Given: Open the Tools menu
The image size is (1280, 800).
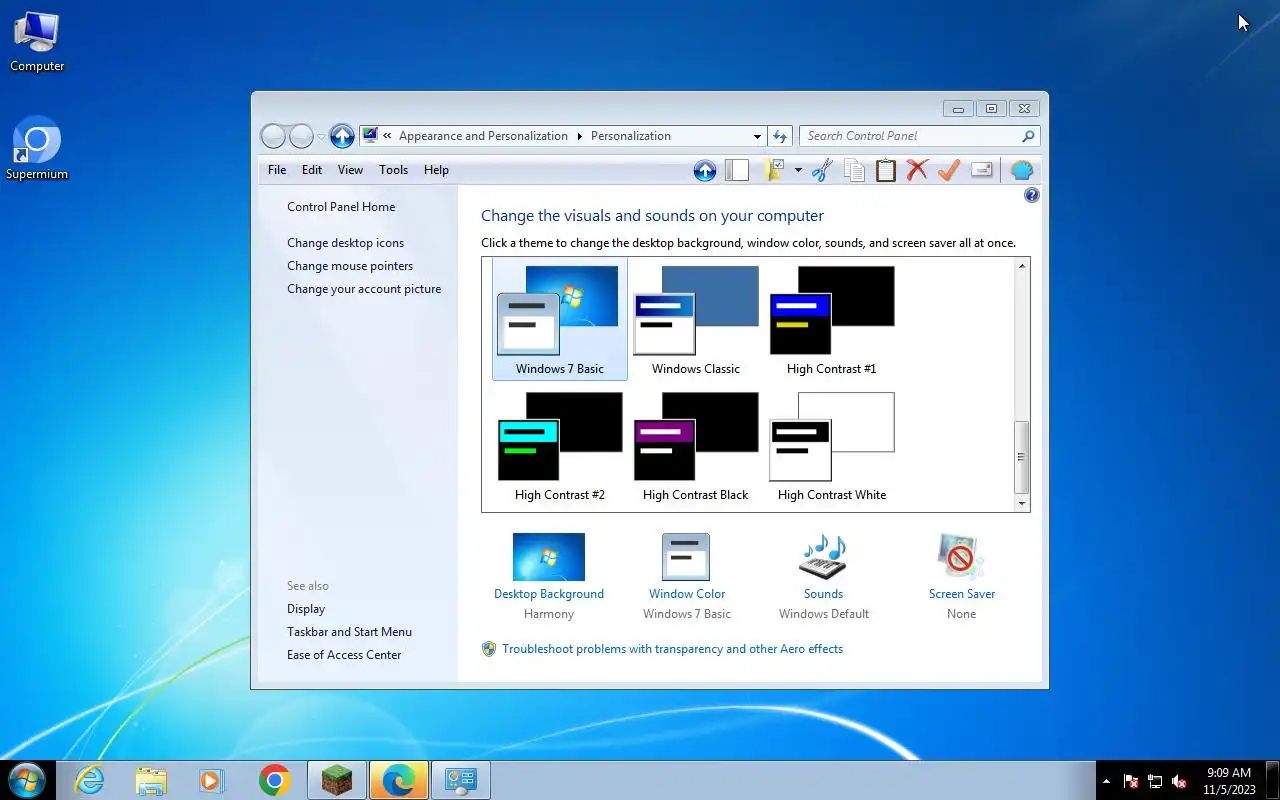Looking at the screenshot, I should [393, 170].
